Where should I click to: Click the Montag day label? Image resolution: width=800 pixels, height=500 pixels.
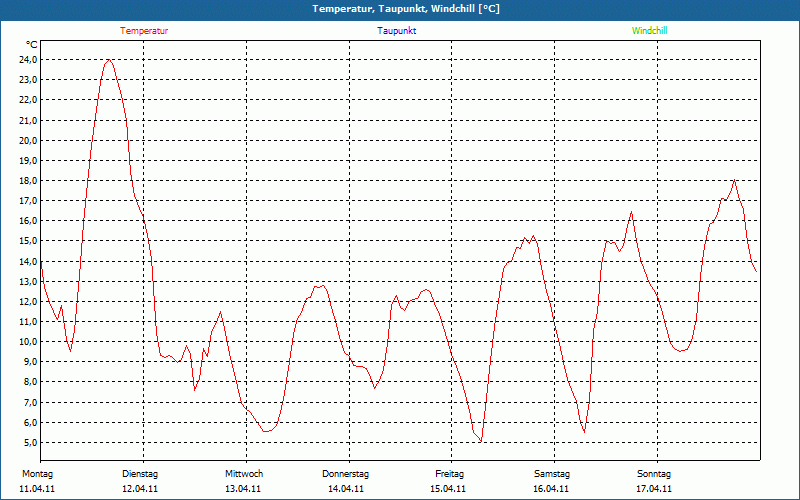(x=37, y=474)
